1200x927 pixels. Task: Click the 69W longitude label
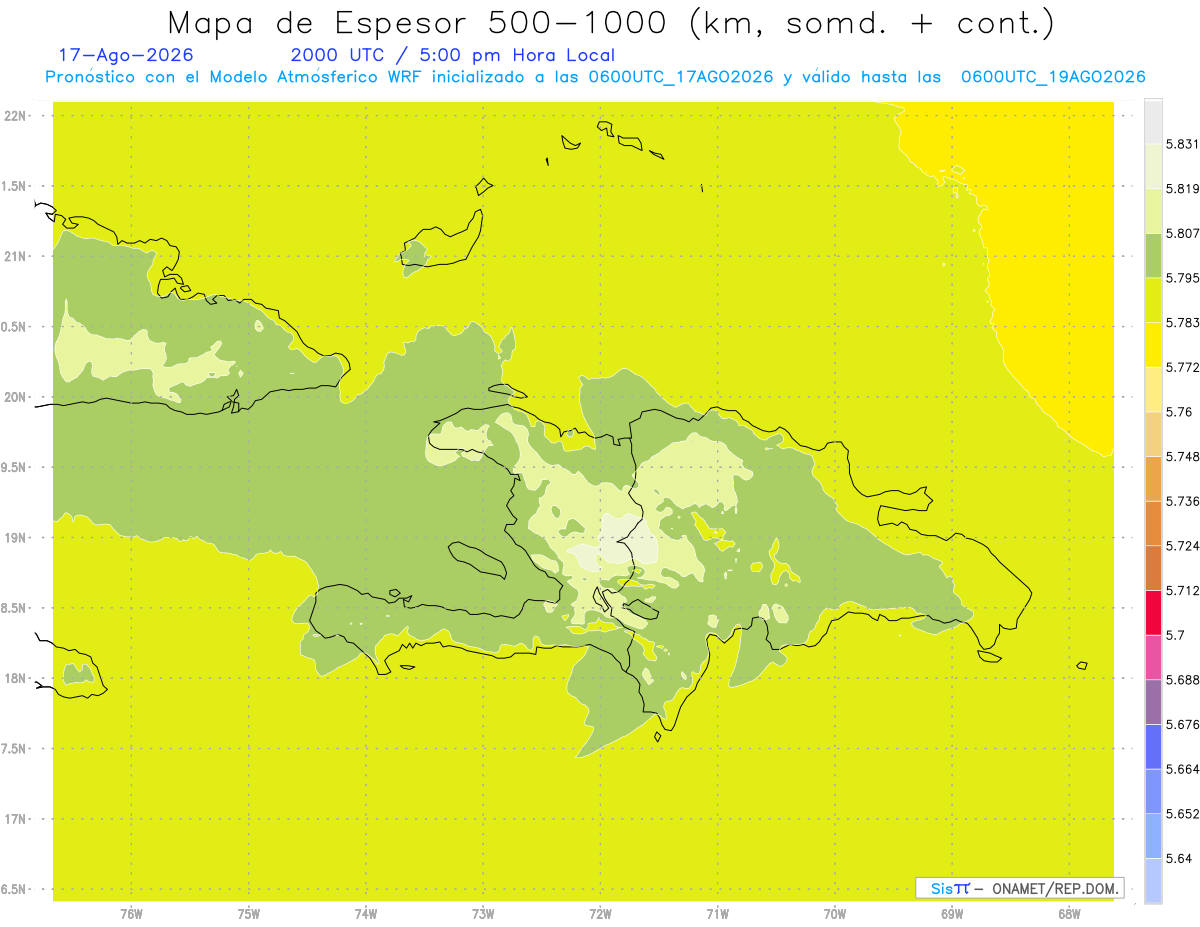coord(952,914)
